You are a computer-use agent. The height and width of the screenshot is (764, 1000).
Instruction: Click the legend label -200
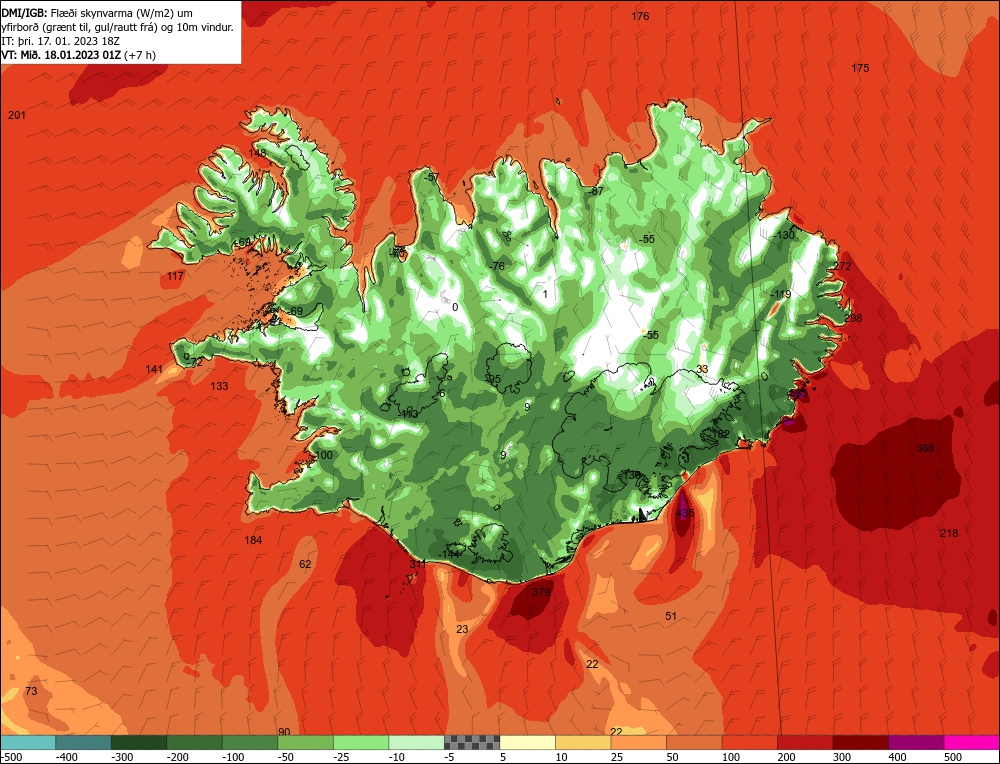click(176, 757)
